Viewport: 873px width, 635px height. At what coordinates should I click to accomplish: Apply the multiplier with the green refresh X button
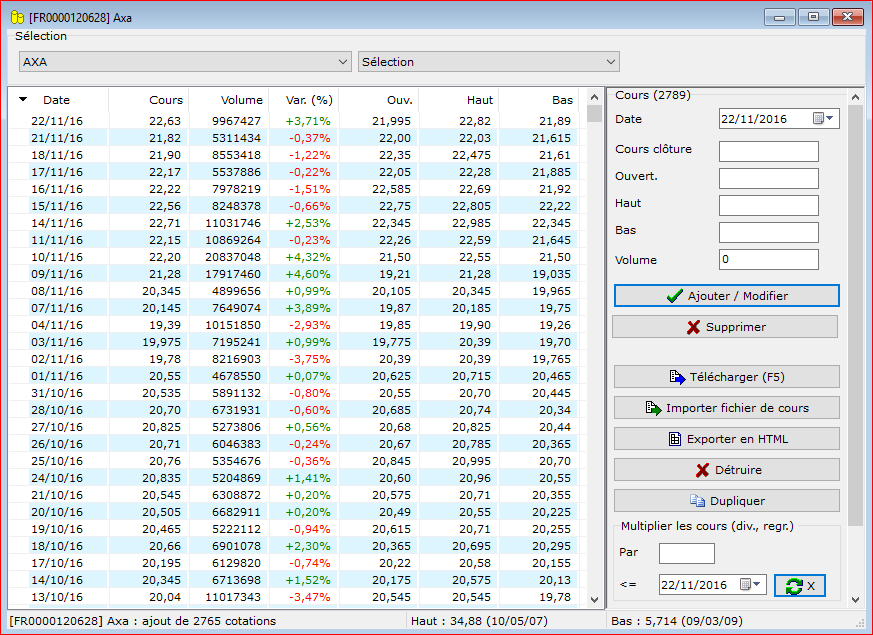pyautogui.click(x=800, y=585)
